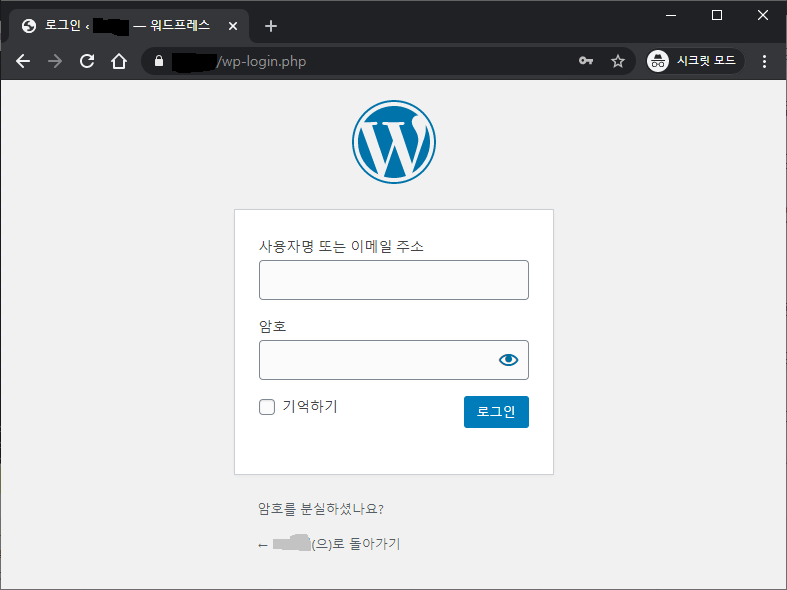787x590 pixels.
Task: Reload the login page
Action: 87,61
